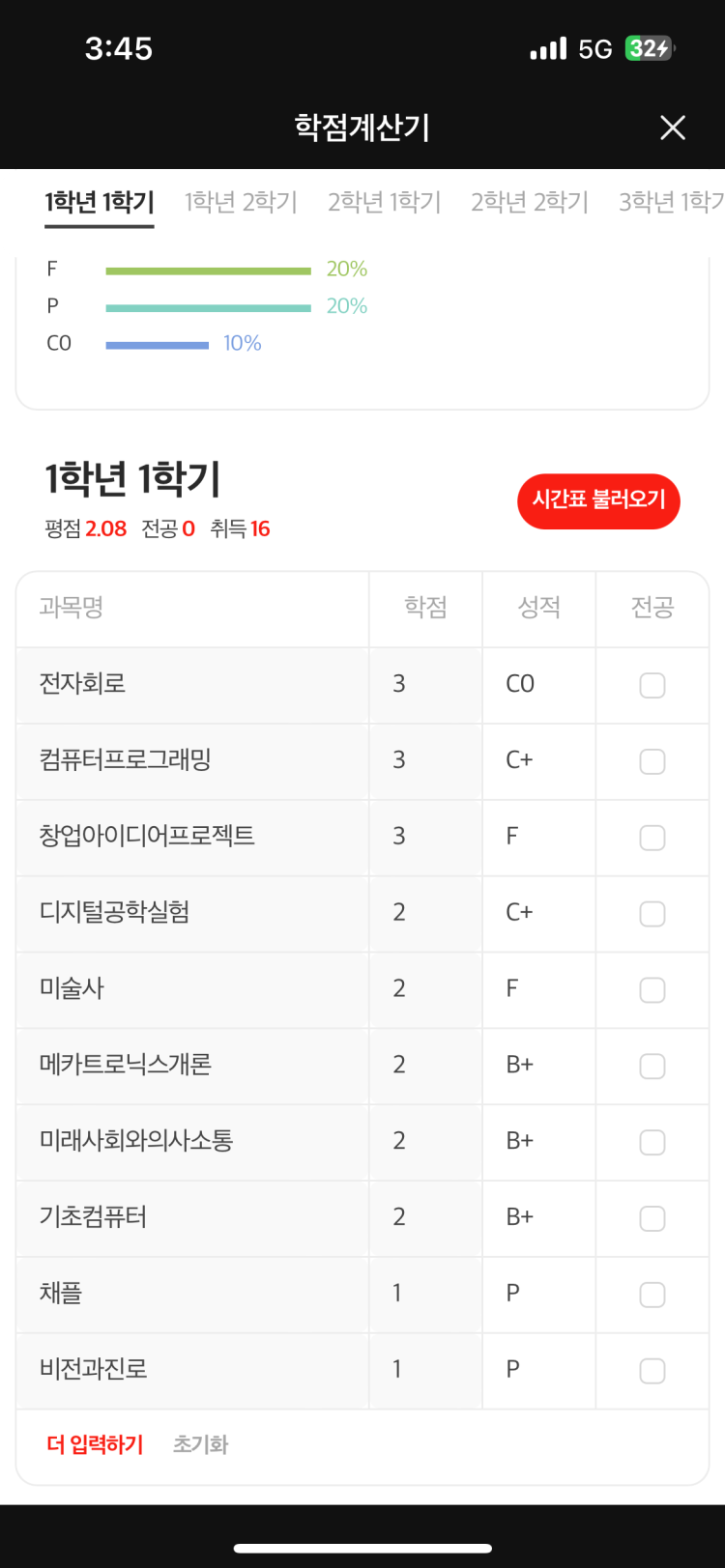Go to the 2학년 2학기 tab
This screenshot has height=1568, width=725.
tap(529, 202)
